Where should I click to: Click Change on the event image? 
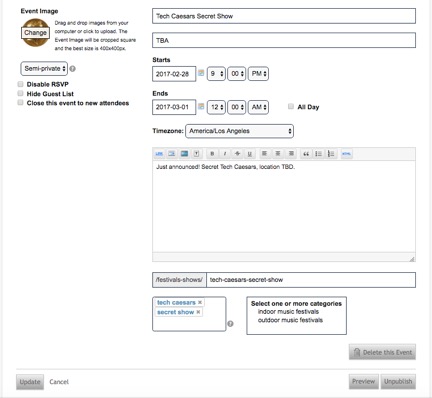(x=35, y=33)
